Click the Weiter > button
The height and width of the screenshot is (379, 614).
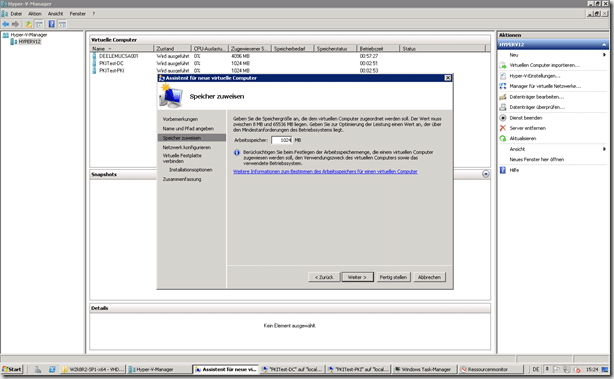357,277
